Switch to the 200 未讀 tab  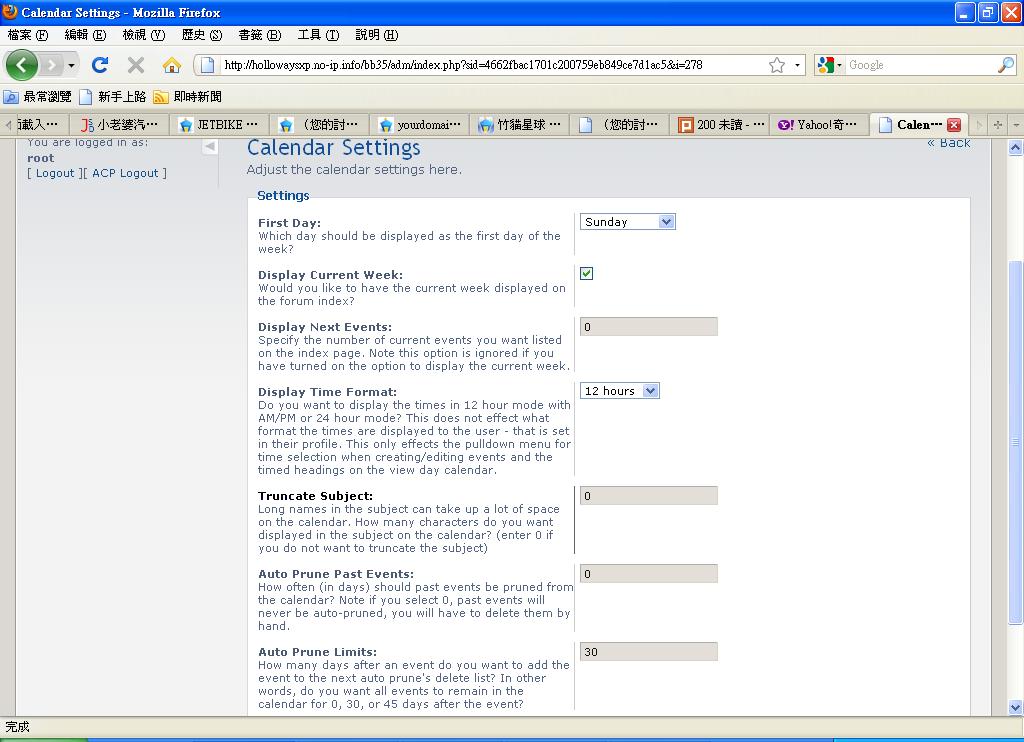coord(720,125)
